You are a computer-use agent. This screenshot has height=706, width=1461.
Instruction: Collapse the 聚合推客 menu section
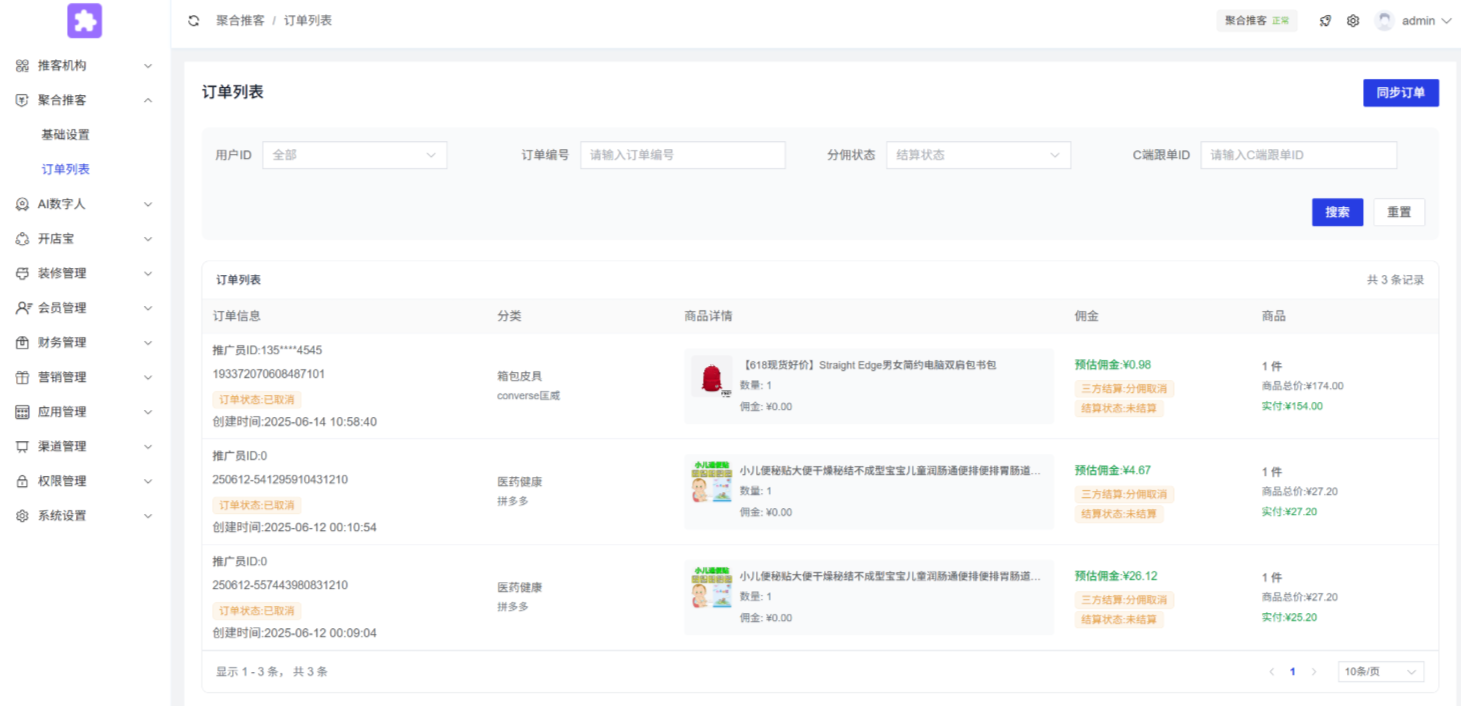(x=84, y=100)
